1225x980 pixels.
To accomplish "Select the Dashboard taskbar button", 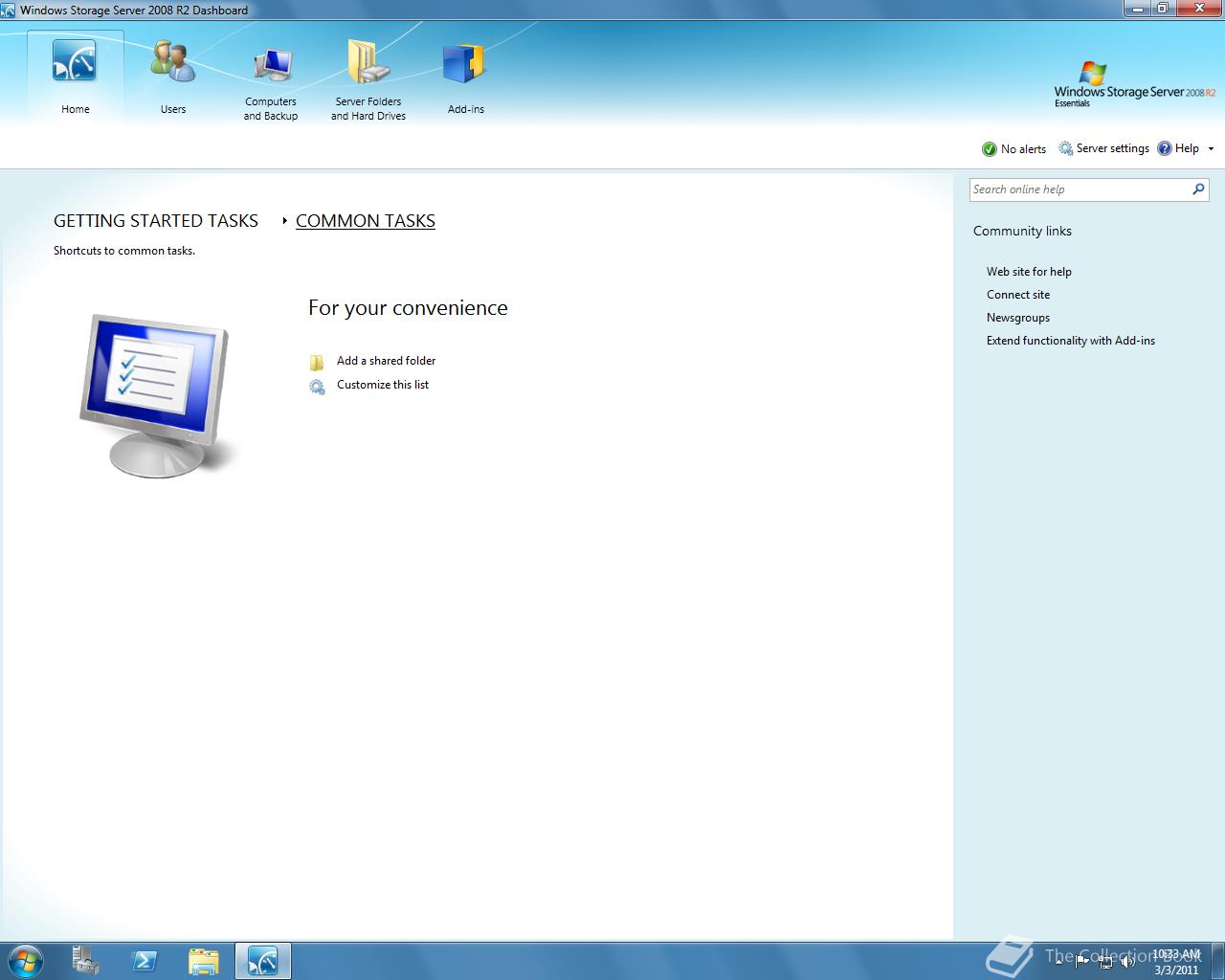I will (262, 961).
